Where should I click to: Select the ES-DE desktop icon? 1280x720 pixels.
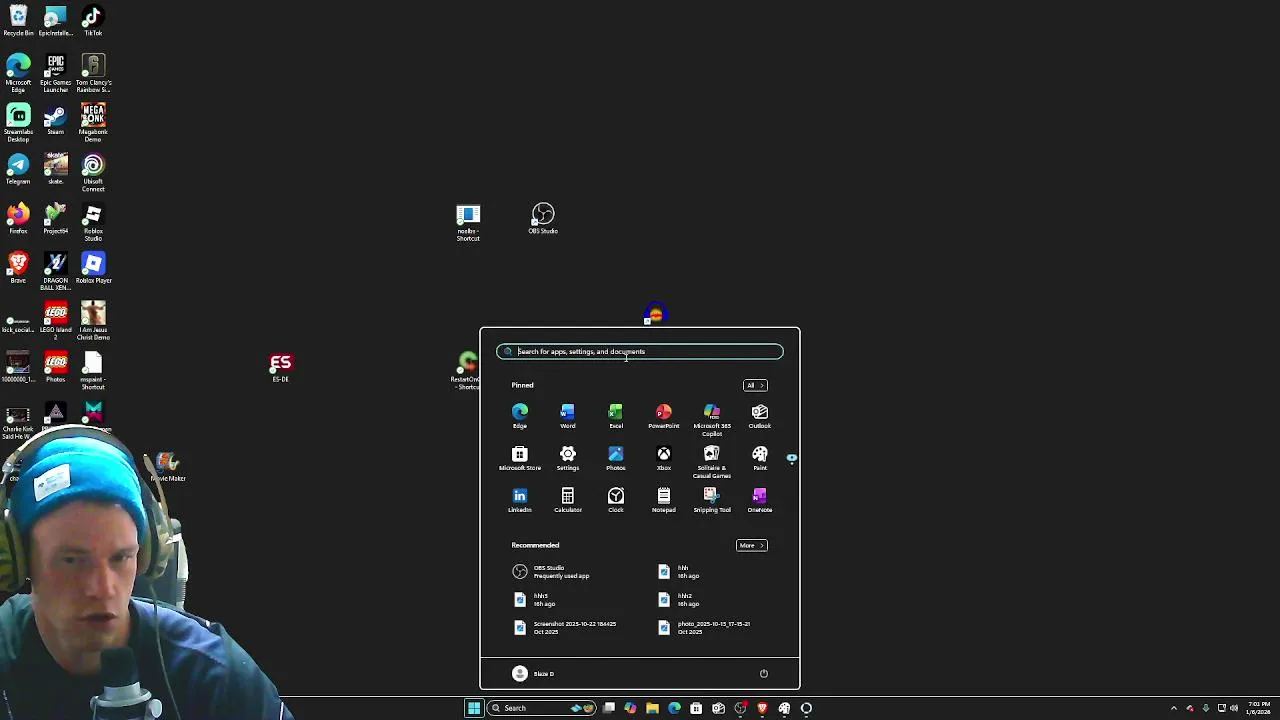pyautogui.click(x=281, y=367)
